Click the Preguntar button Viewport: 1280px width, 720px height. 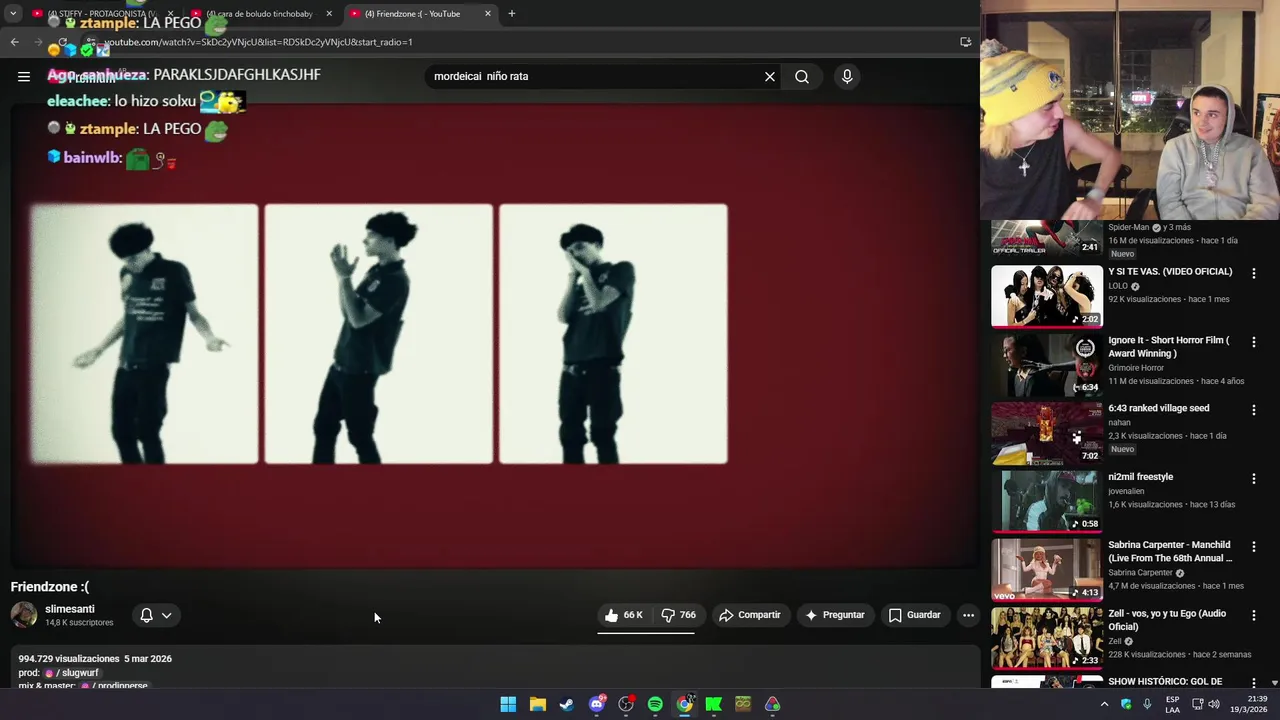tap(835, 615)
